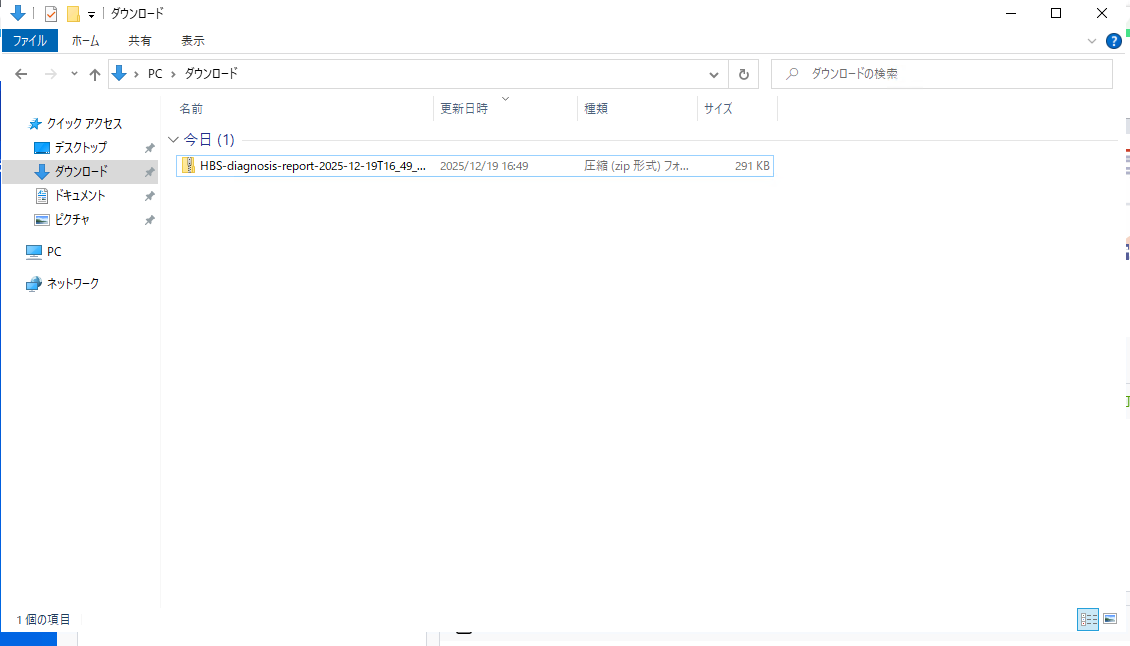Image resolution: width=1130 pixels, height=646 pixels.
Task: Click the Properties checkmark icon in title bar
Action: tap(50, 14)
